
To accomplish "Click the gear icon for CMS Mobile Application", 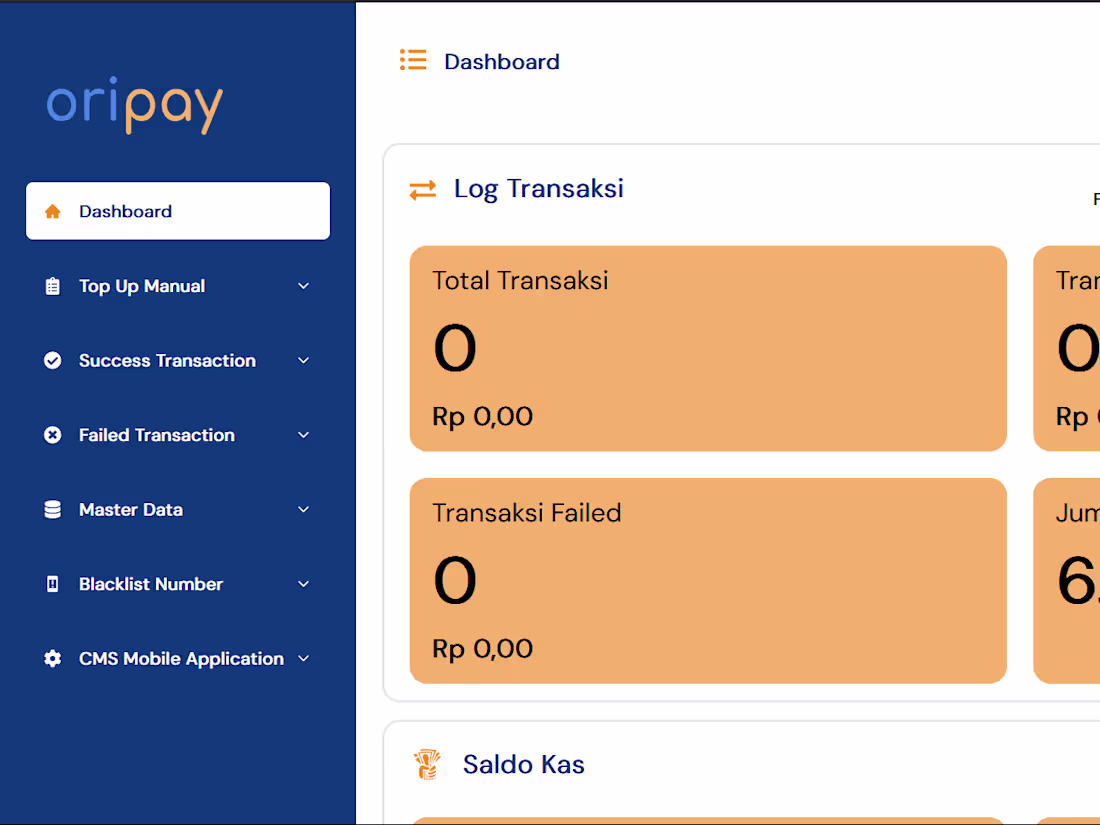I will (52, 658).
